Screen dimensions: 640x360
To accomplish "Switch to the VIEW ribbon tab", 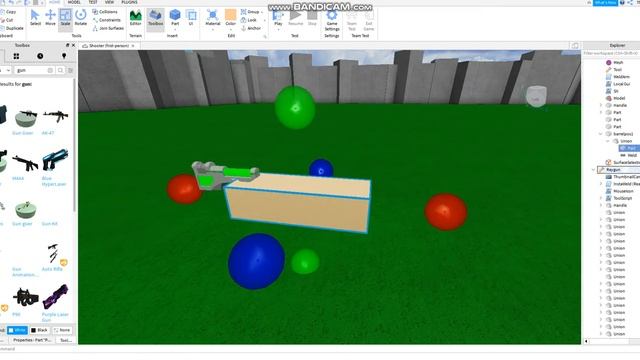I will pos(109,2).
